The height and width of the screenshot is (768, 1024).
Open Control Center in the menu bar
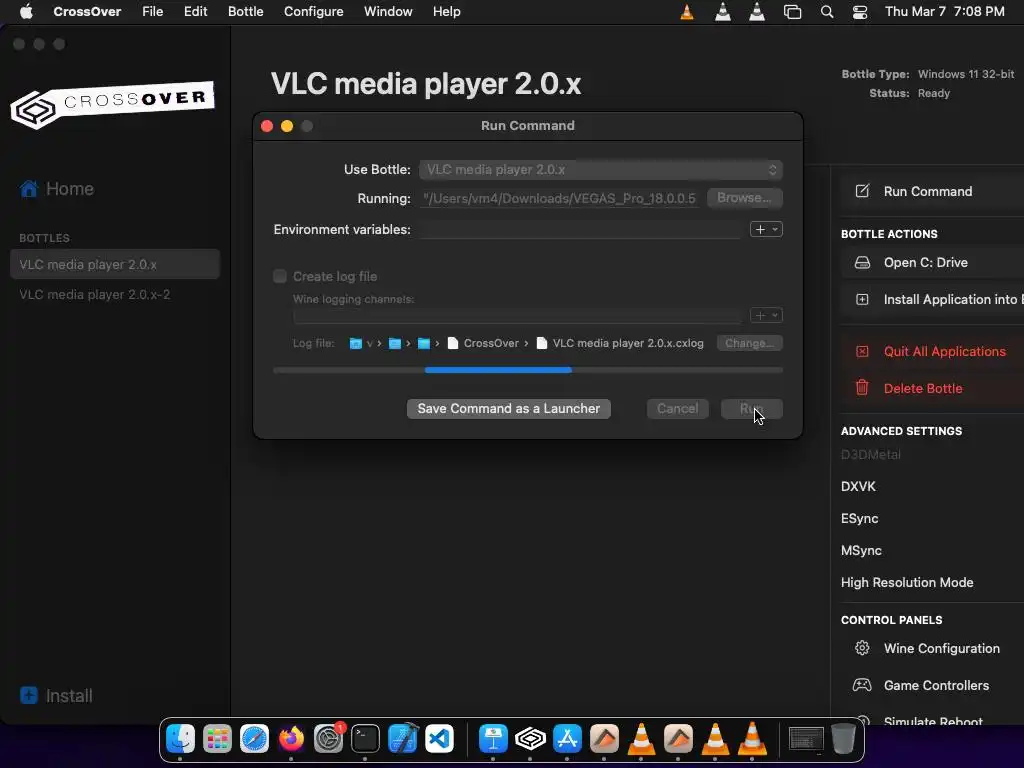860,12
